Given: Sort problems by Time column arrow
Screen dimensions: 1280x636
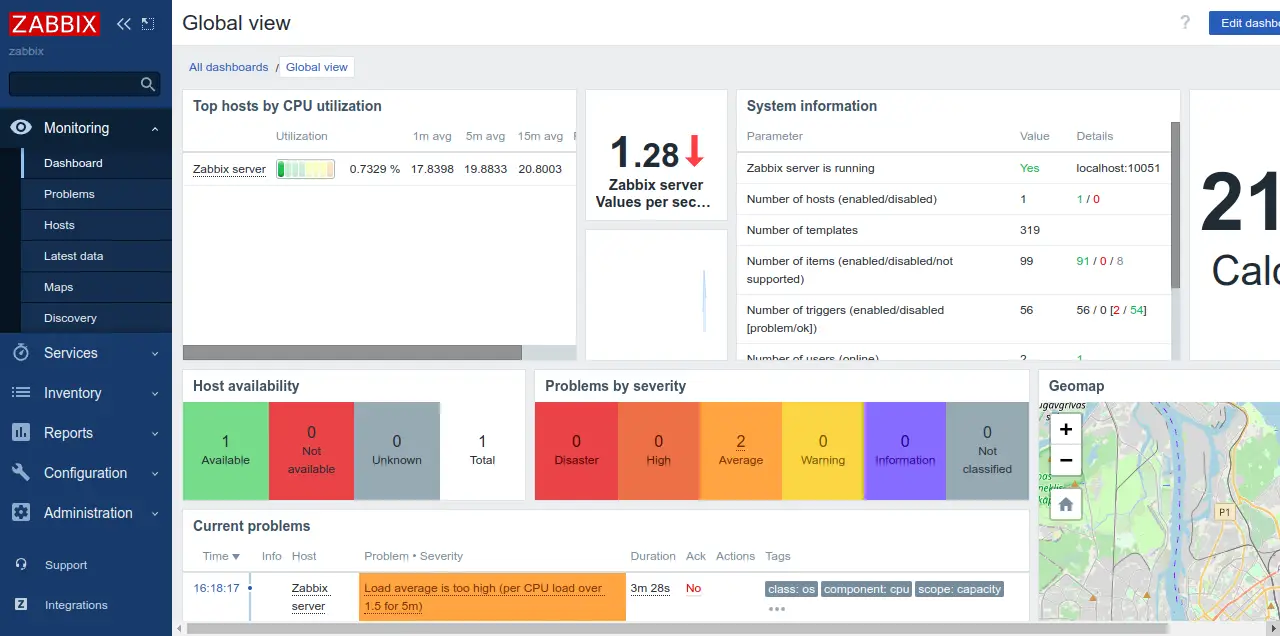Looking at the screenshot, I should [x=236, y=557].
